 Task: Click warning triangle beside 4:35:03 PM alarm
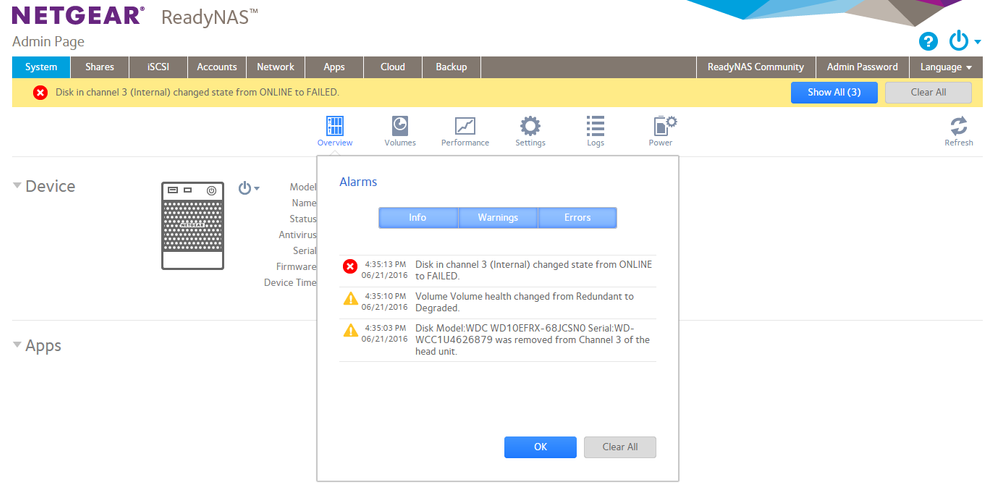(350, 330)
